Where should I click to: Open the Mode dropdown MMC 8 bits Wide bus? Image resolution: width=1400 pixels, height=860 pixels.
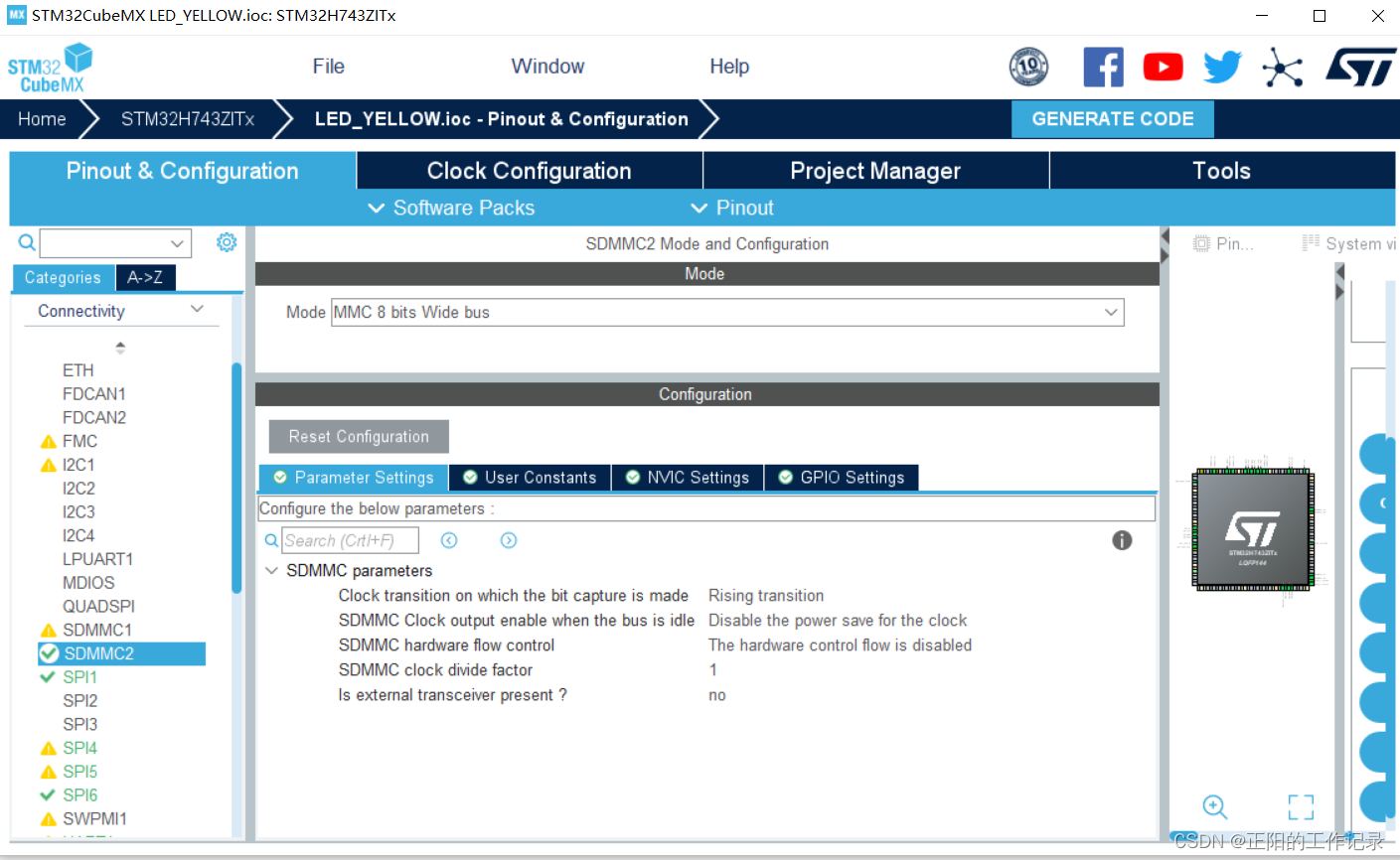(x=727, y=312)
